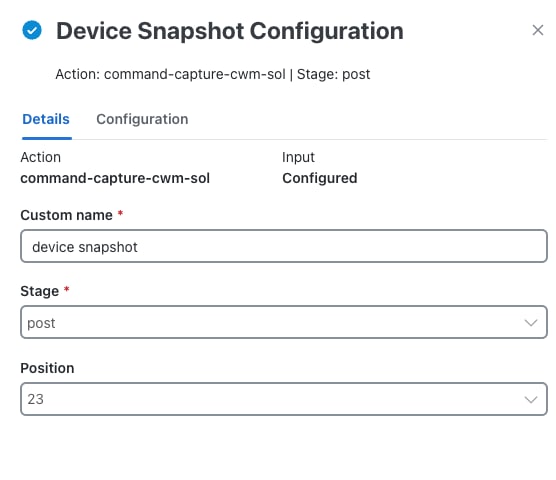The width and height of the screenshot is (556, 480).
Task: Click the Stage field label
Action: [40, 291]
